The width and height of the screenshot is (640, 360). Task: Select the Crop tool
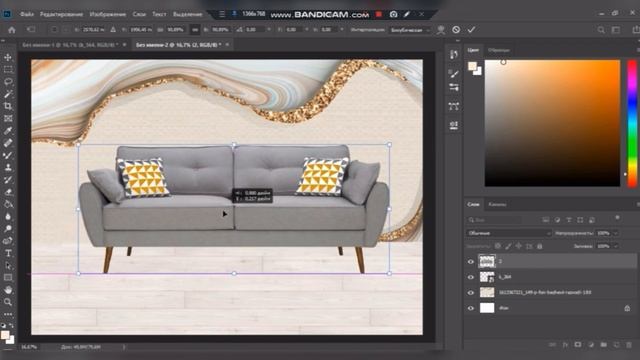click(8, 106)
